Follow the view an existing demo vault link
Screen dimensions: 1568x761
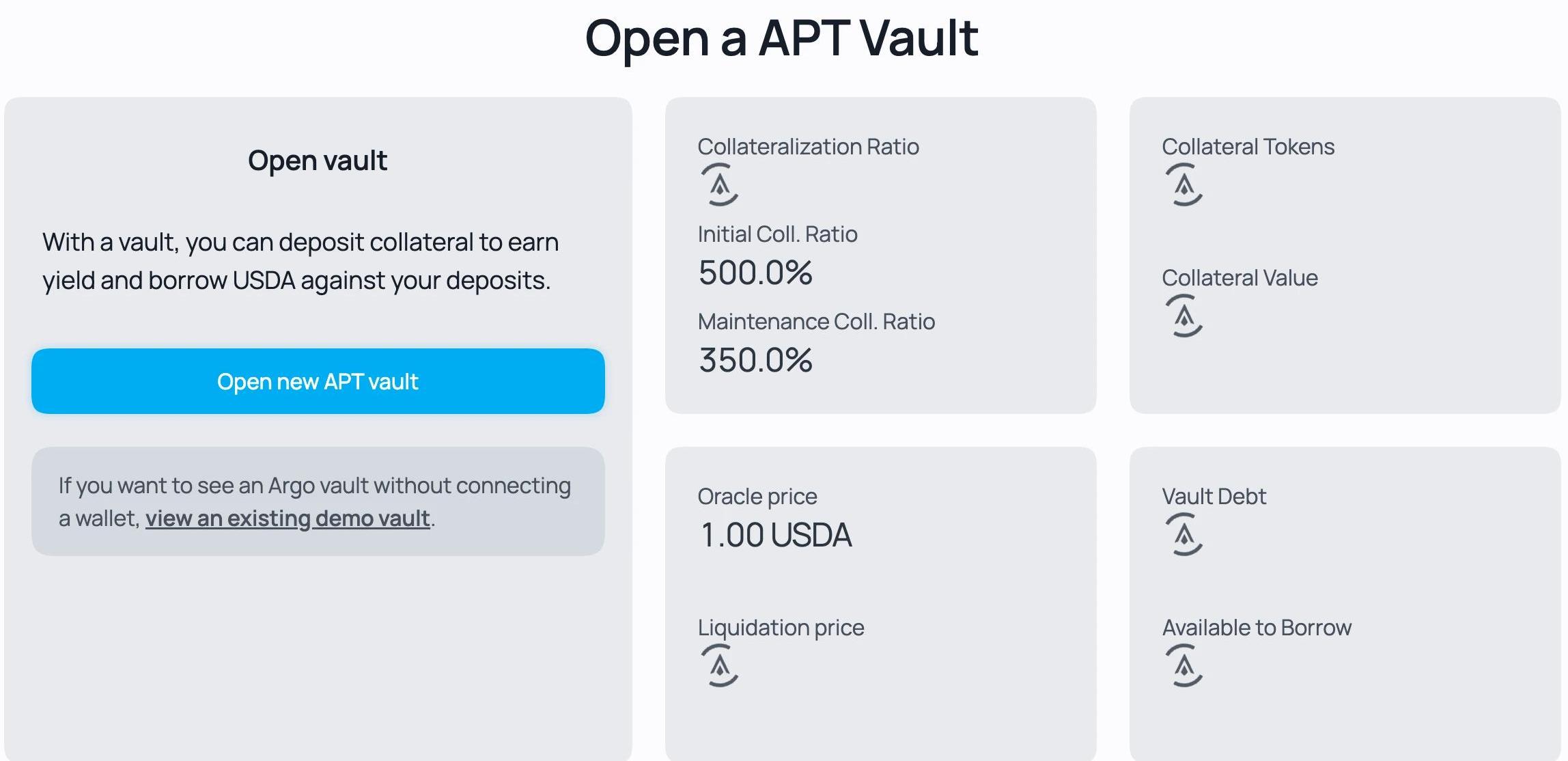tap(288, 518)
